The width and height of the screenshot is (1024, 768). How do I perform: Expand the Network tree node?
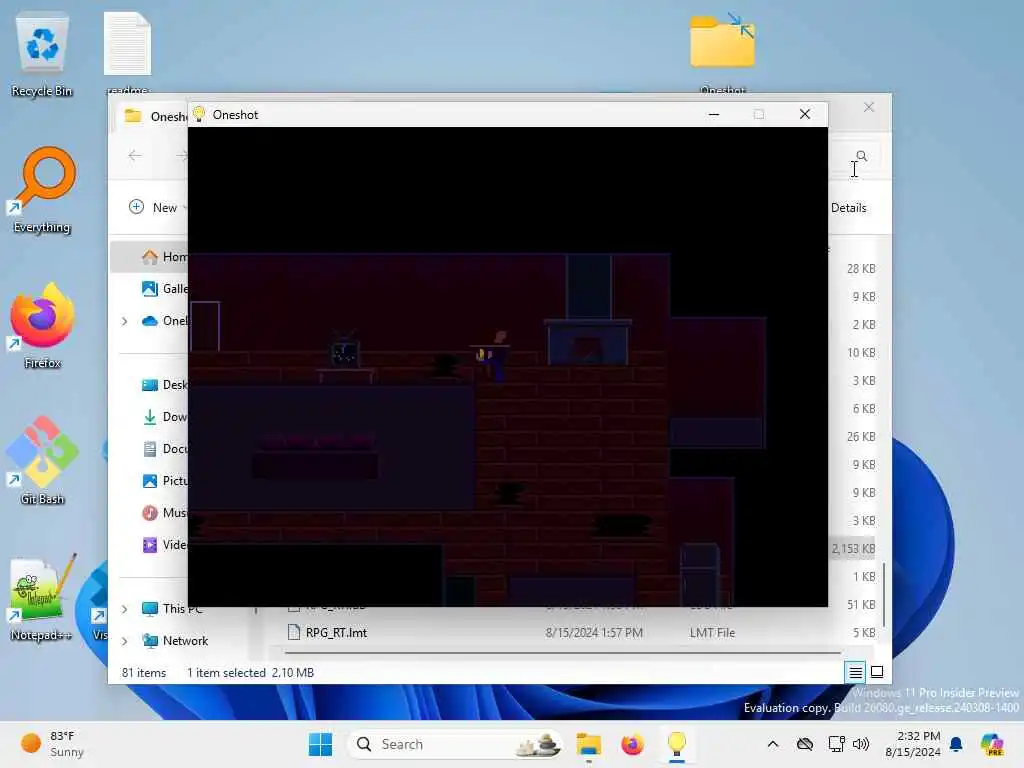[x=124, y=641]
